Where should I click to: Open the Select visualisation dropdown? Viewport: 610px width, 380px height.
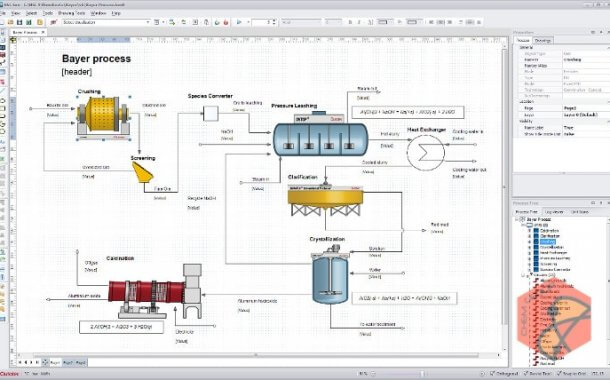pyautogui.click(x=106, y=22)
